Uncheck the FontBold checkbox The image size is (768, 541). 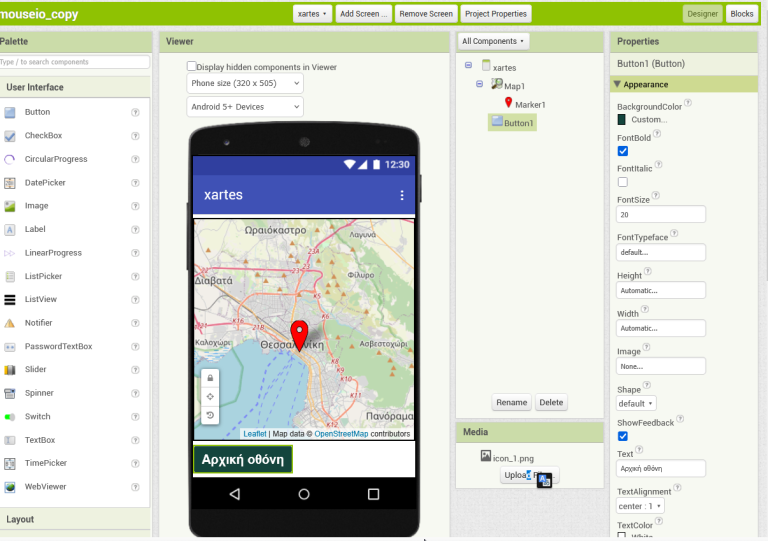(x=623, y=151)
